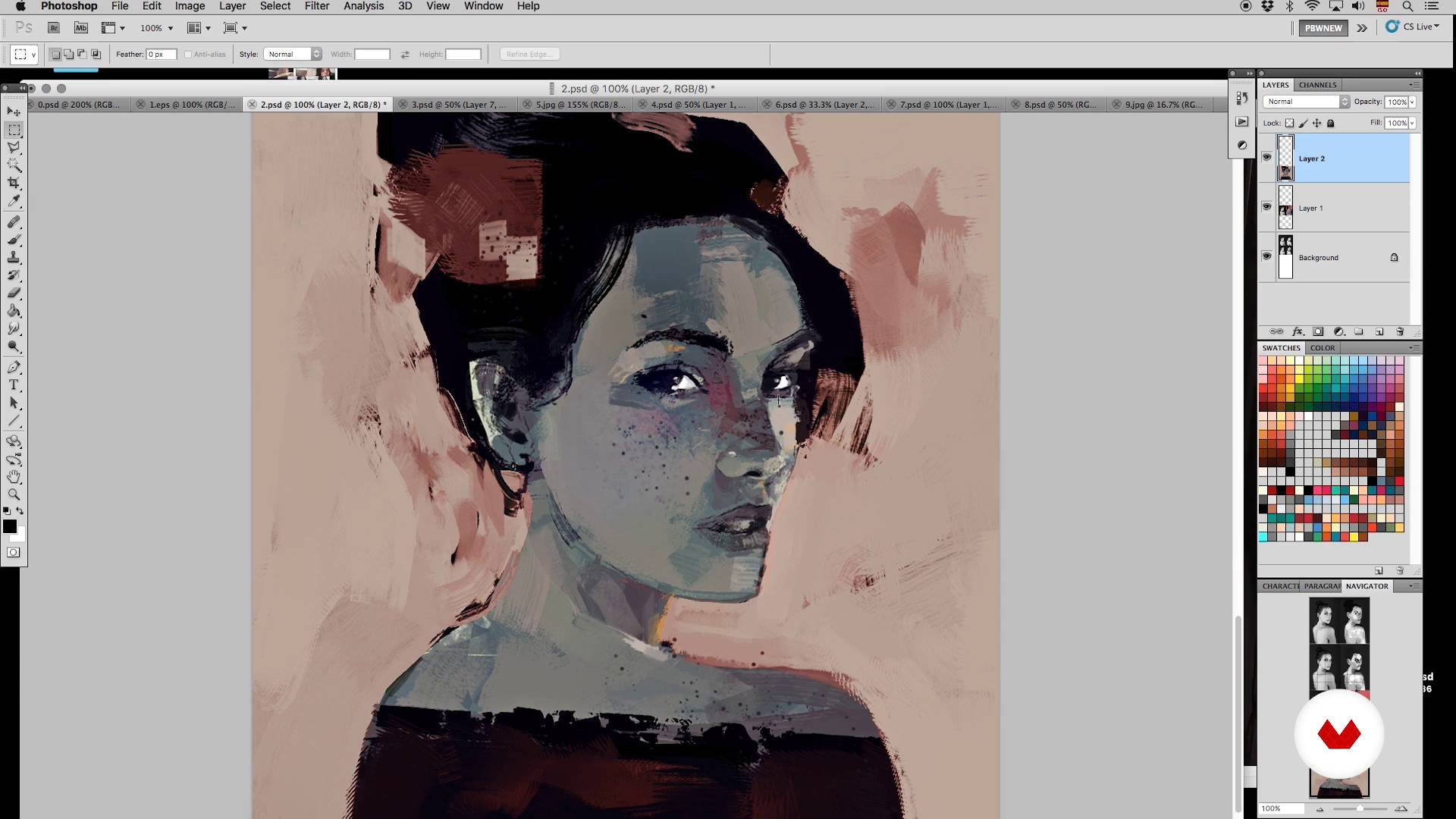Delete layer with trash icon
The height and width of the screenshot is (819, 1456).
point(1400,332)
